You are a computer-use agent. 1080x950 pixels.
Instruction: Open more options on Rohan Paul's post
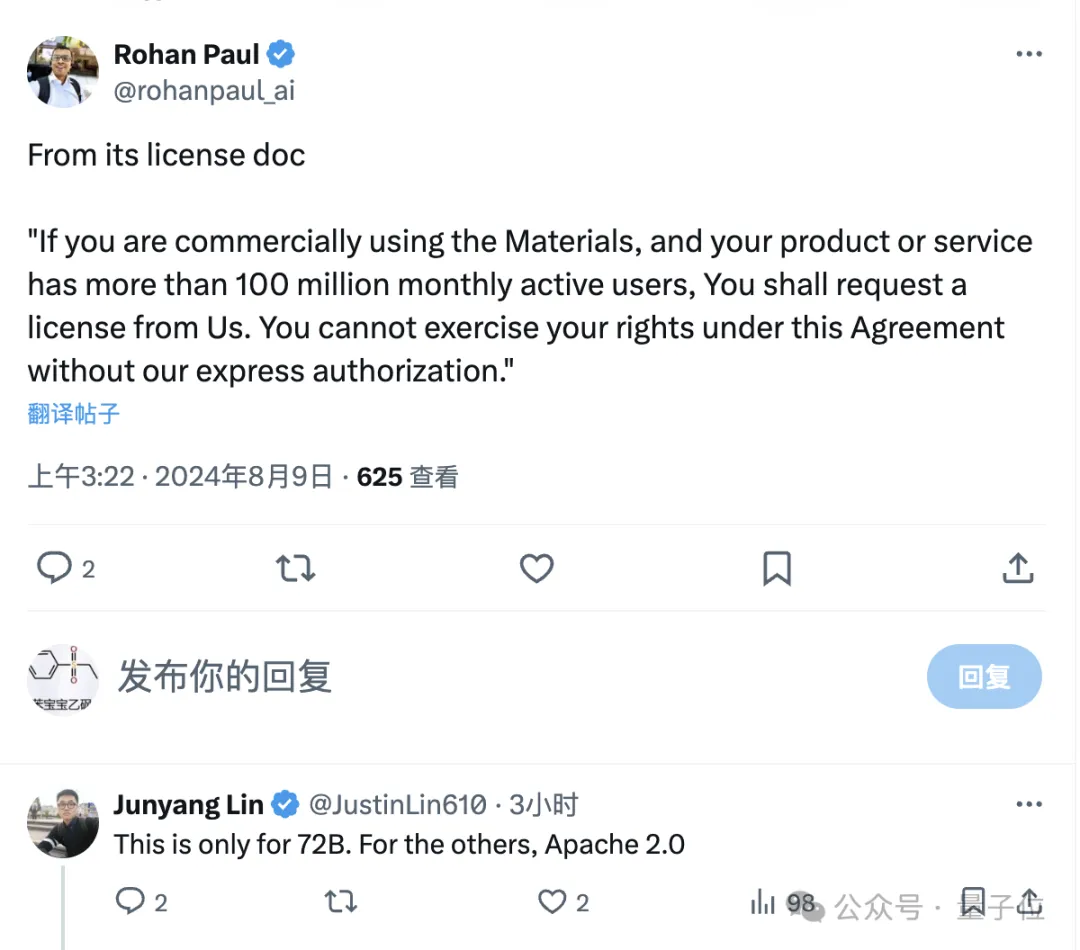[x=1029, y=54]
